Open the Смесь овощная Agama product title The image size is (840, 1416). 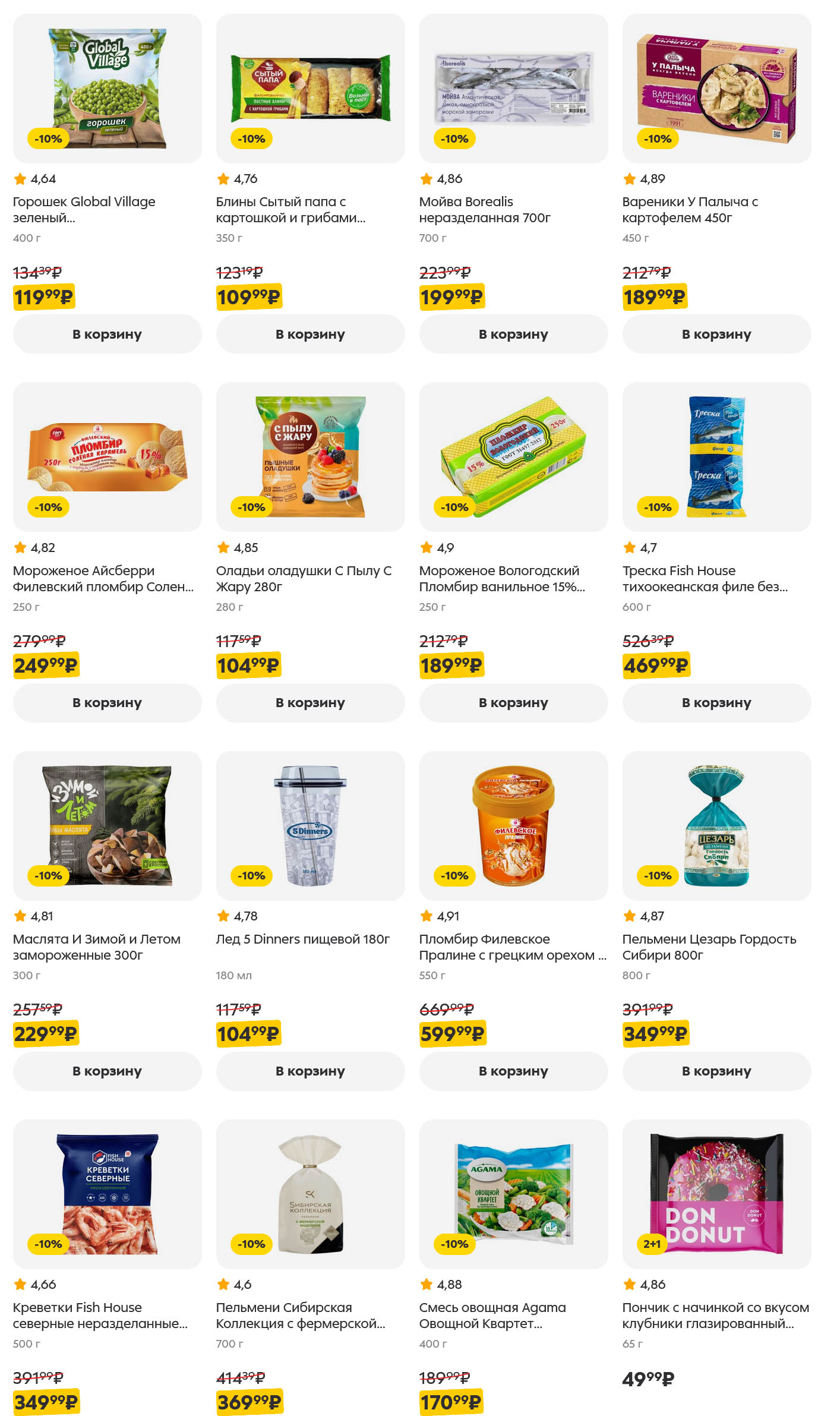click(x=492, y=1315)
